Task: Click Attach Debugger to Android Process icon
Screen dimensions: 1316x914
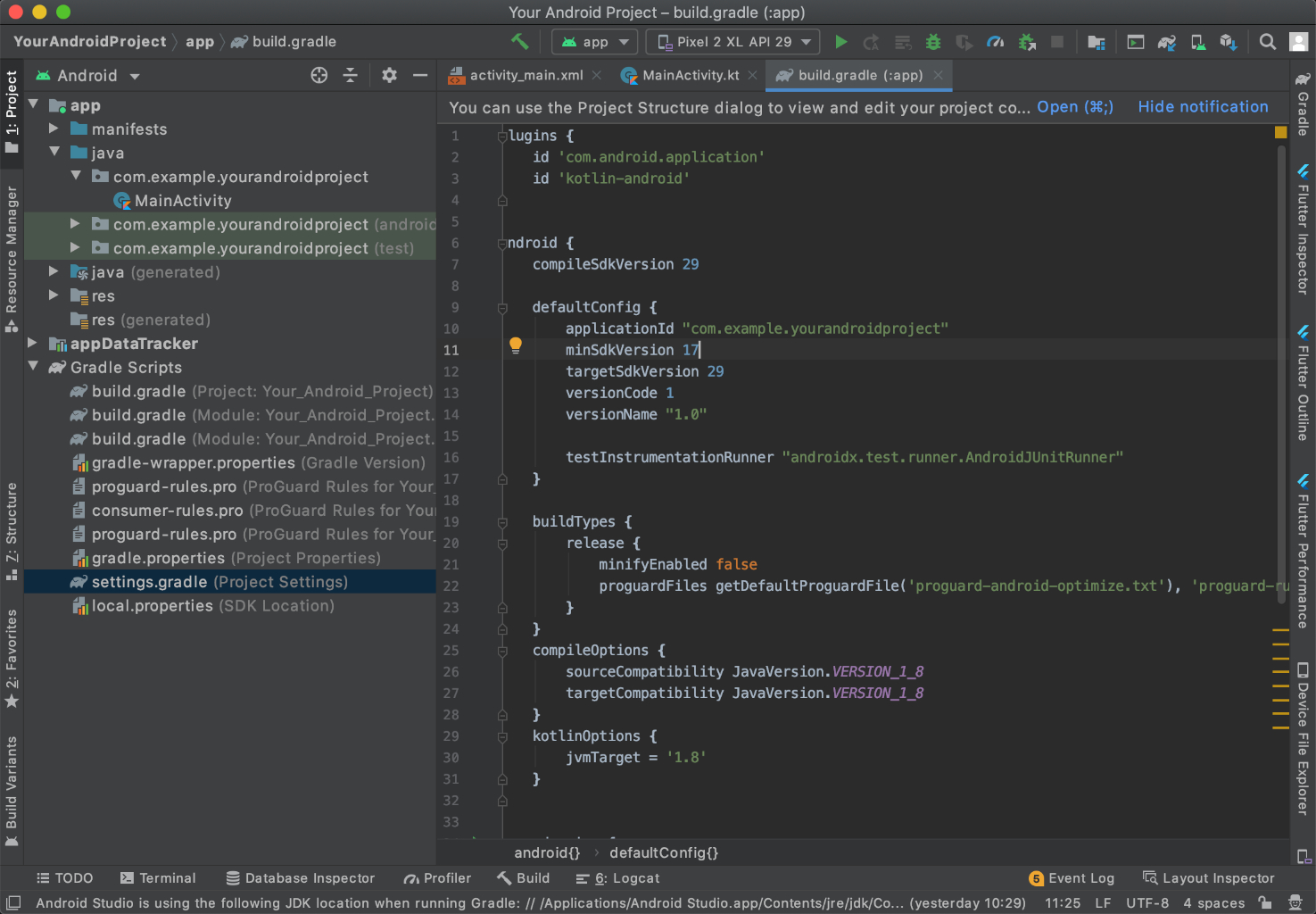Action: (1027, 42)
